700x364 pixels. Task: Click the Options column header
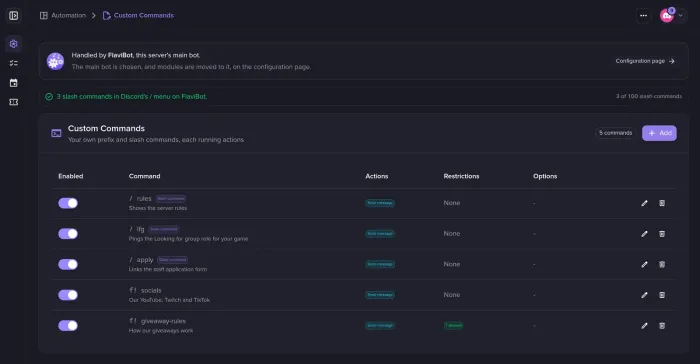(x=545, y=176)
